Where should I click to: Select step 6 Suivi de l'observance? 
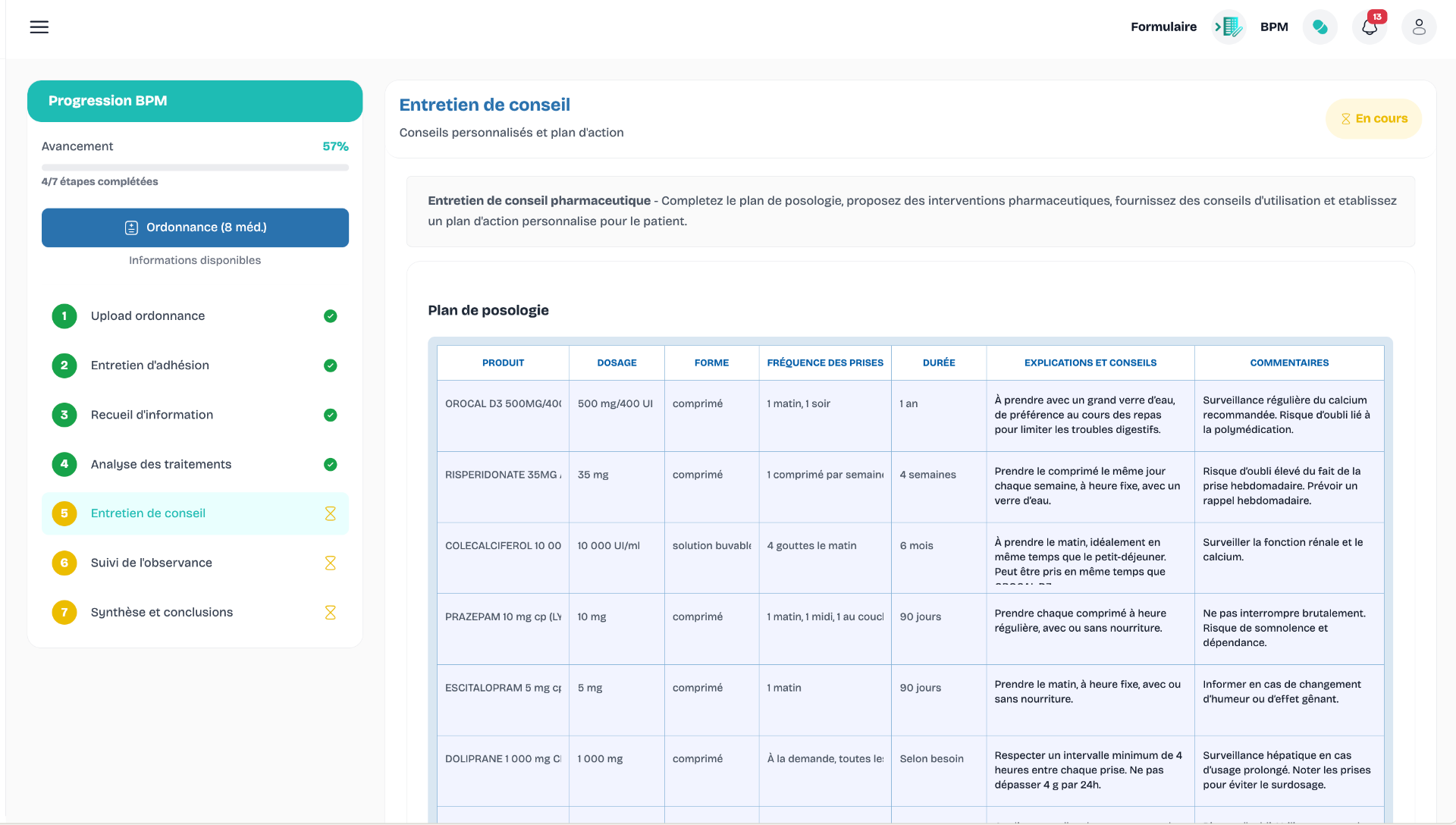point(195,563)
